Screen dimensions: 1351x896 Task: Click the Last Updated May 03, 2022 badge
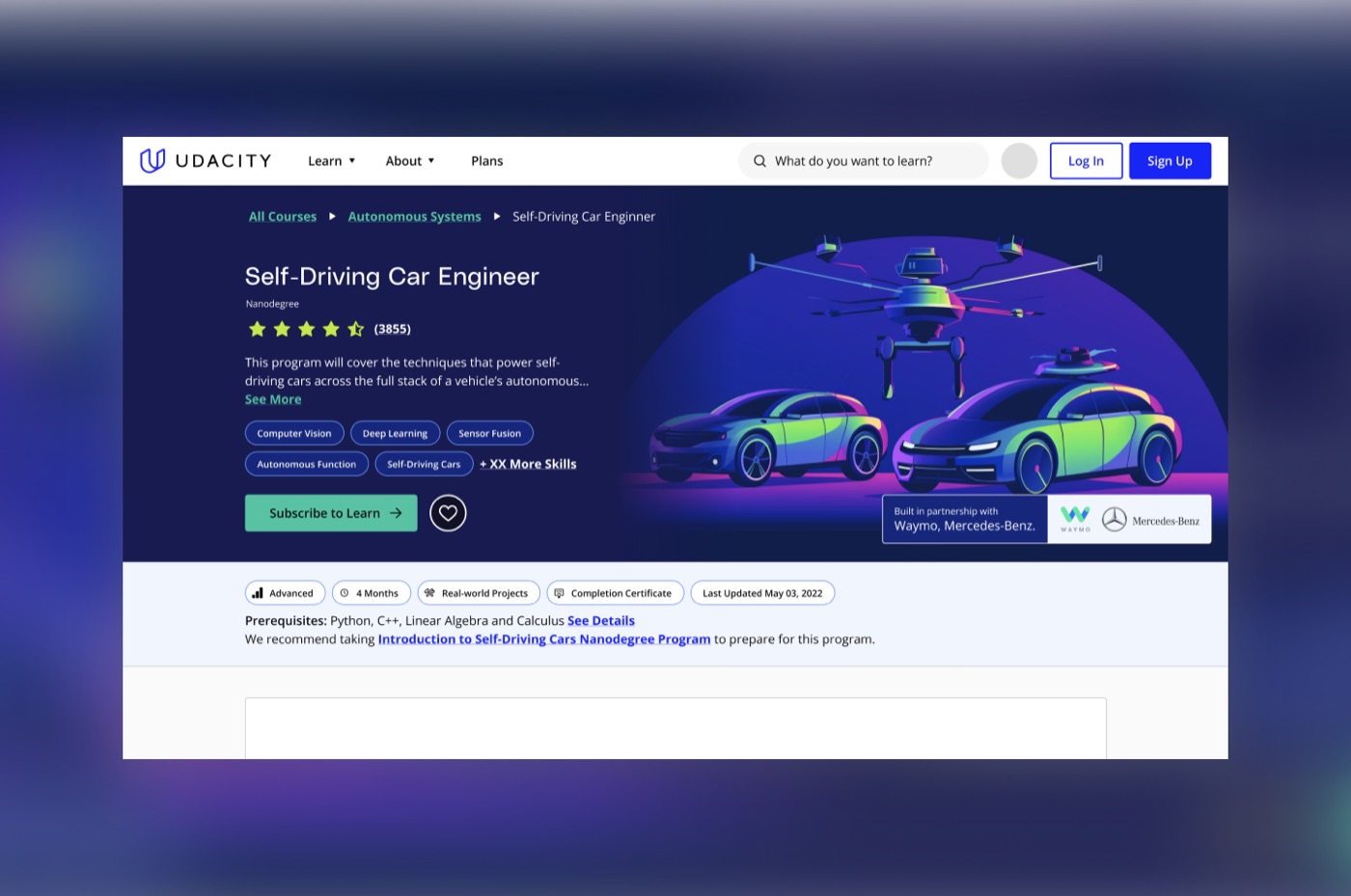[762, 593]
